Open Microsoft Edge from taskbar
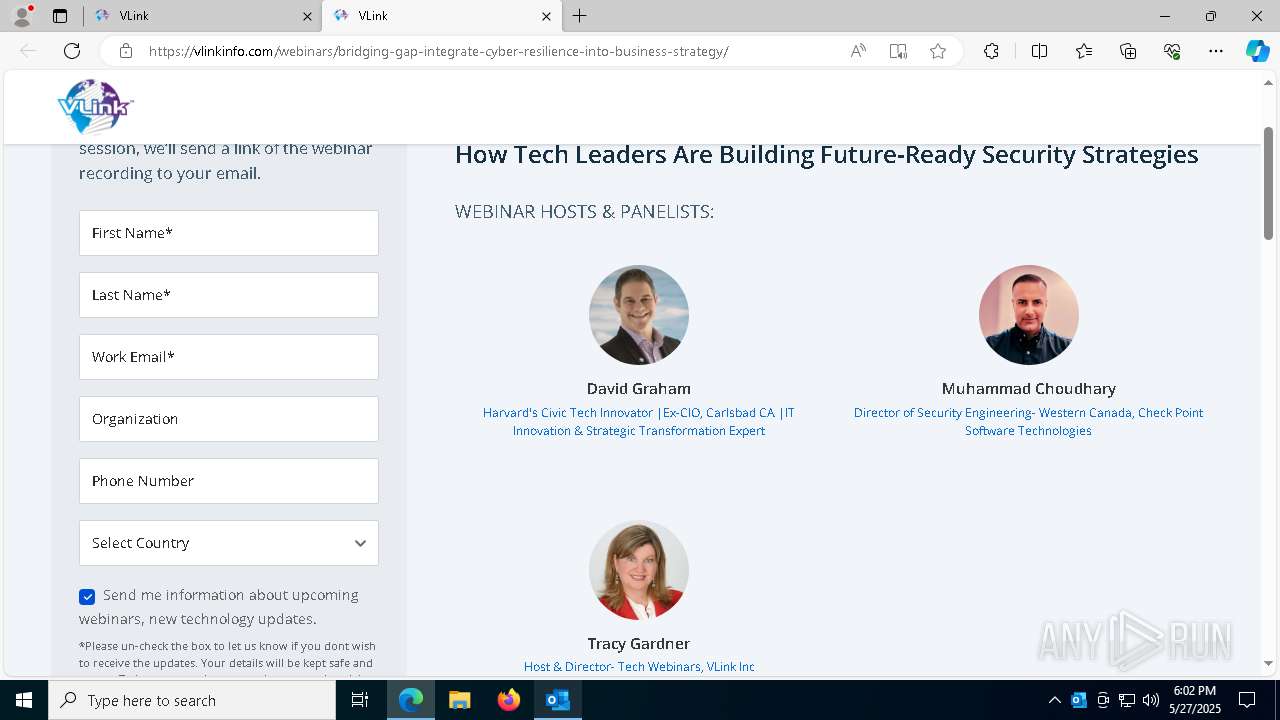 point(411,700)
